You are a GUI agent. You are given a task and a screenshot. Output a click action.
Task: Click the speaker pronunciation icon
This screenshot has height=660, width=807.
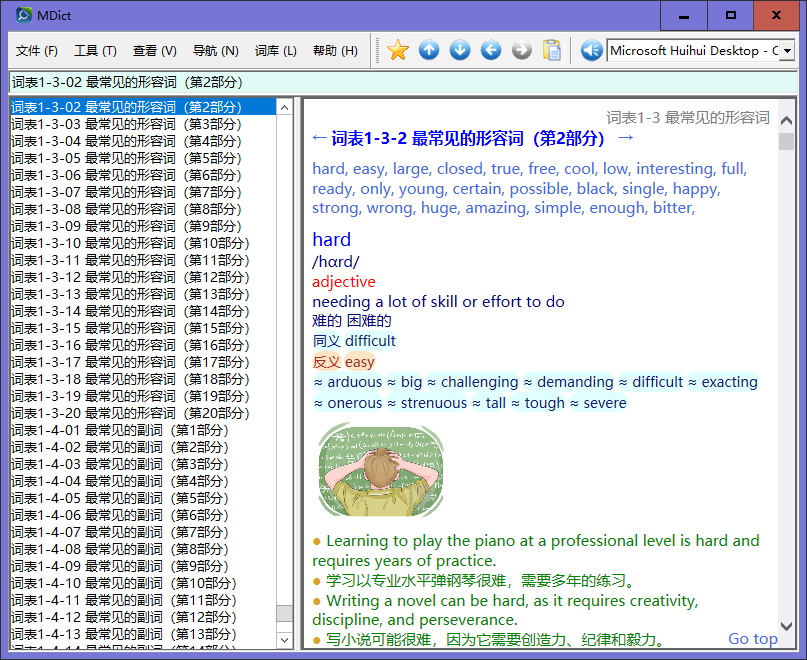[591, 50]
